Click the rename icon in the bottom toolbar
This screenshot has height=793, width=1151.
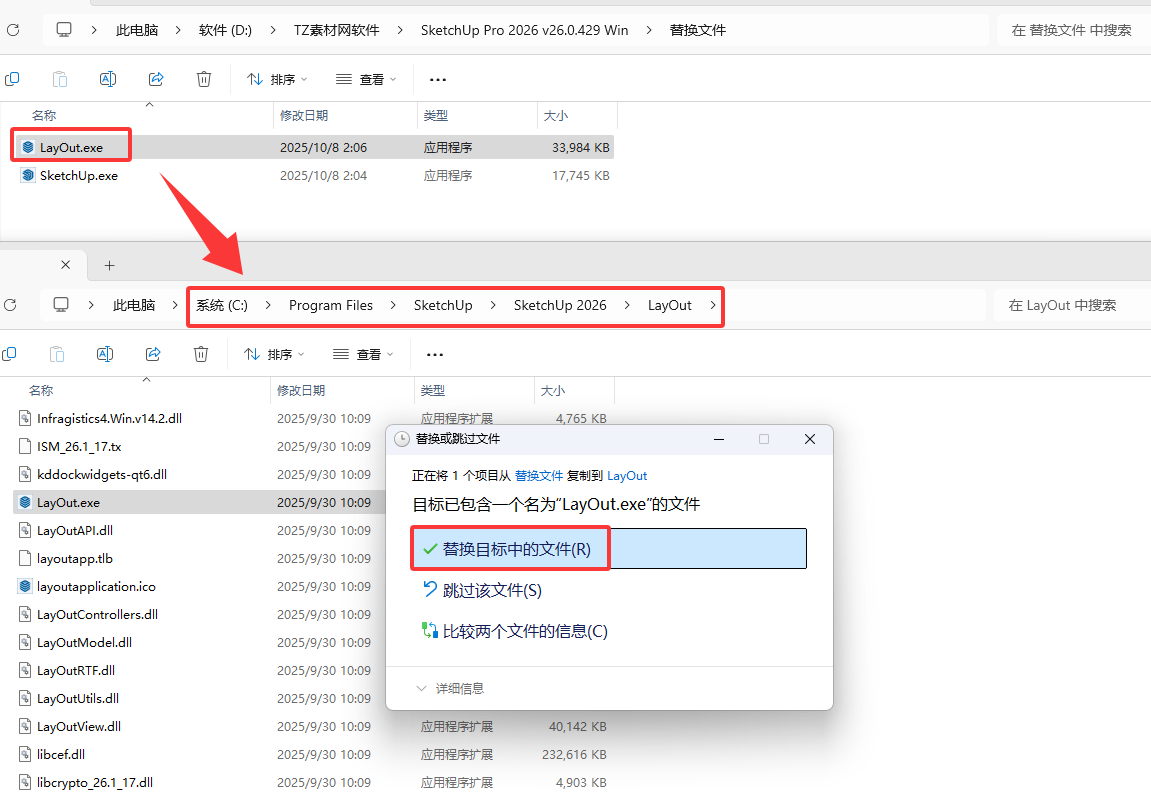point(104,354)
